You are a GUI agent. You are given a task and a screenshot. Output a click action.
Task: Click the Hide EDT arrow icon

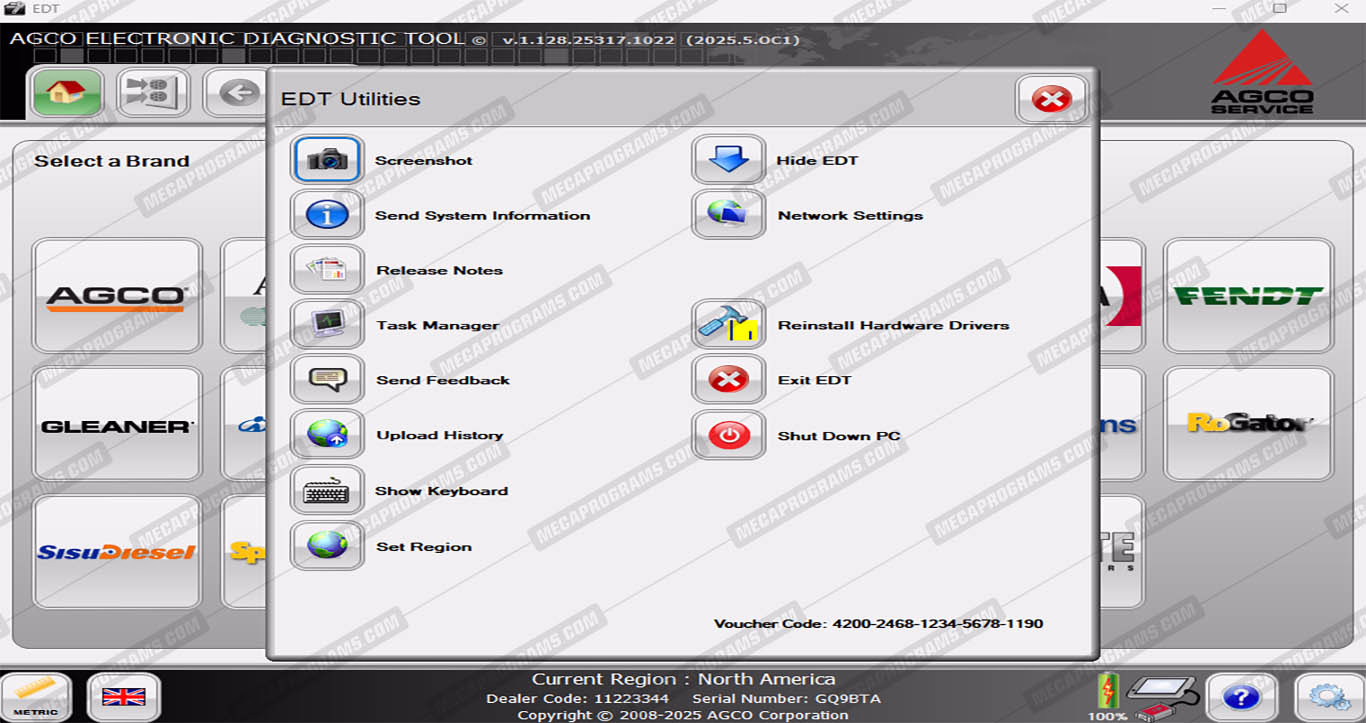click(728, 160)
